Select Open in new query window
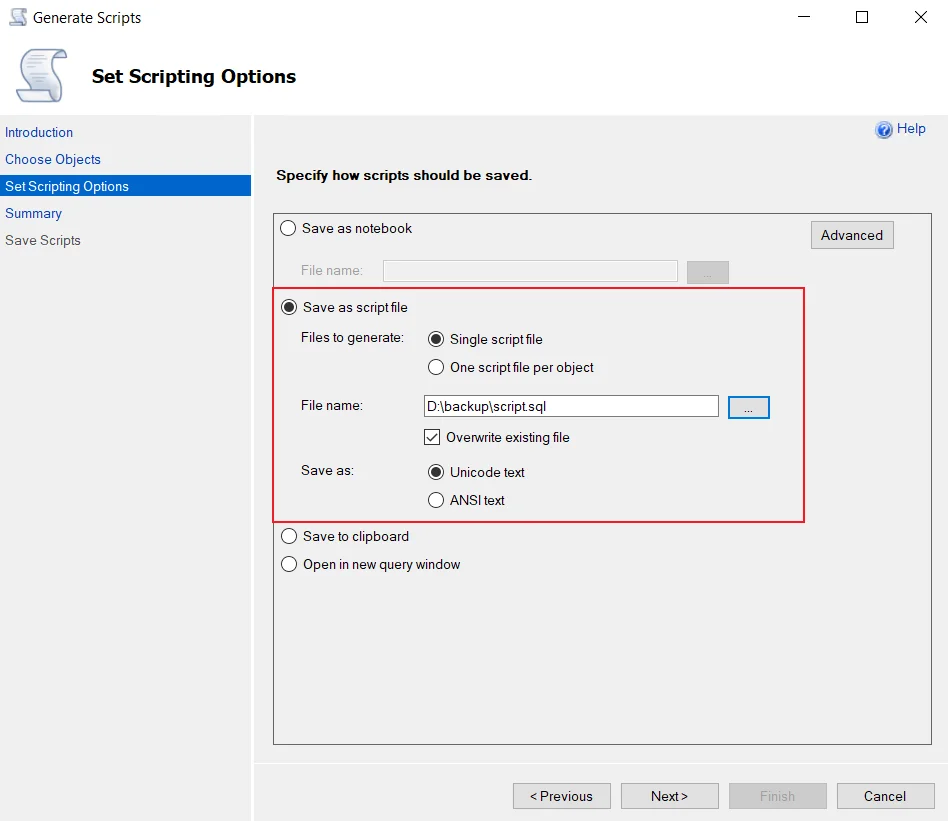Viewport: 948px width, 821px height. pos(289,564)
